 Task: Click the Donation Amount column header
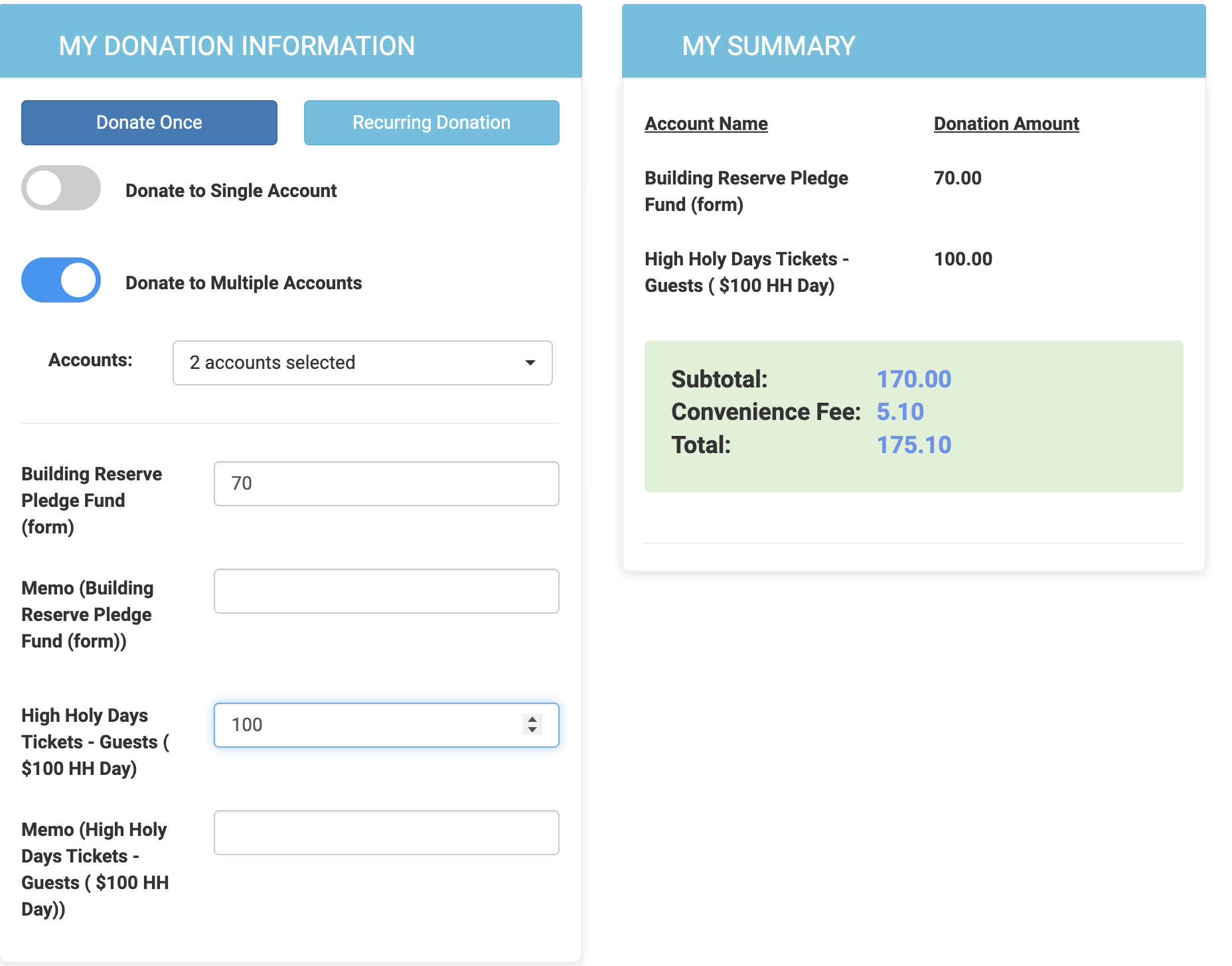click(x=1006, y=124)
